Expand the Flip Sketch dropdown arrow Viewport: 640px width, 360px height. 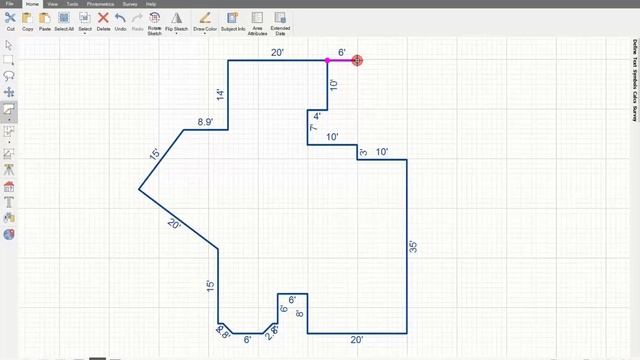tap(176, 33)
